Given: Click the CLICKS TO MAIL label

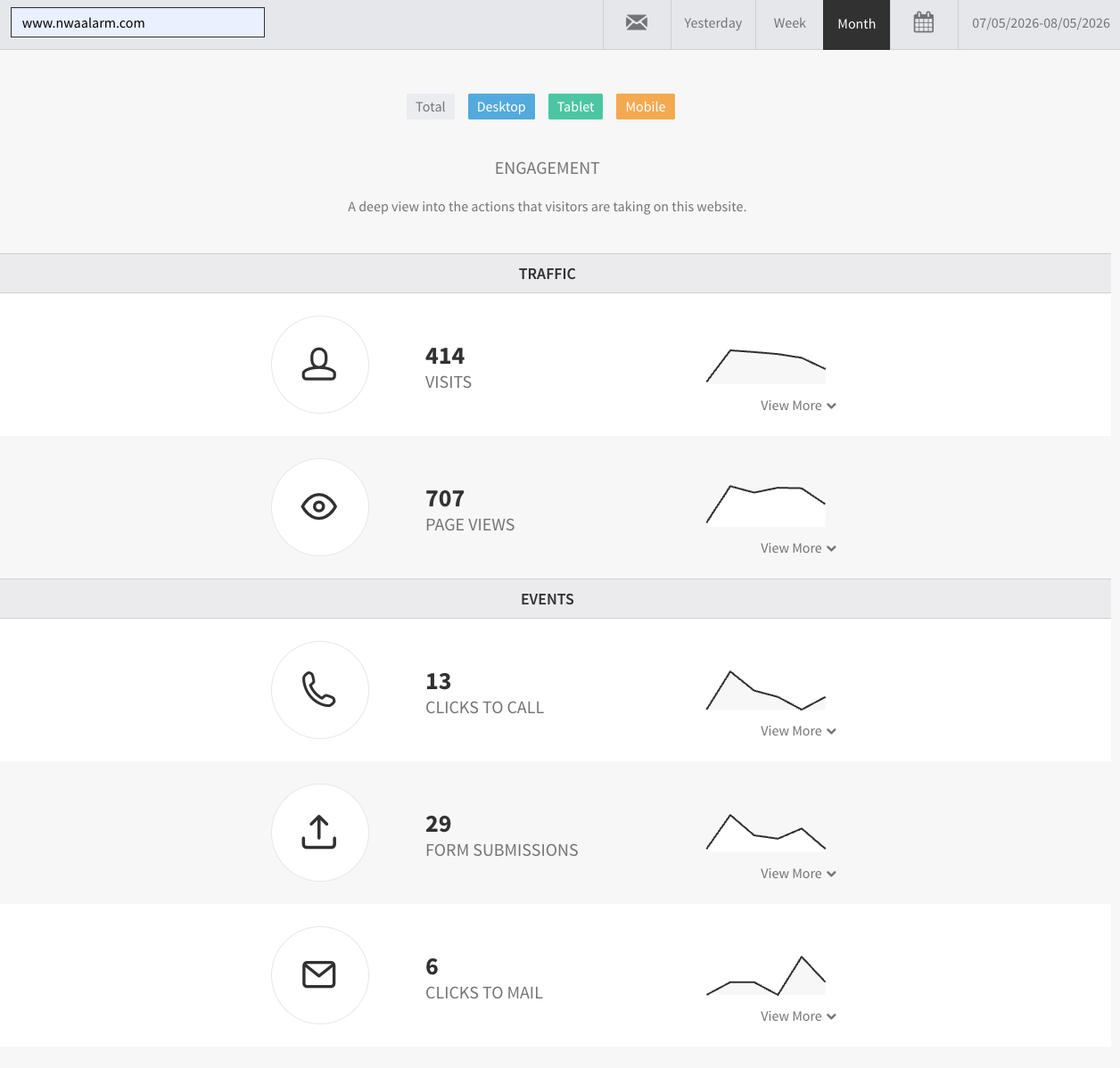Looking at the screenshot, I should coord(484,993).
